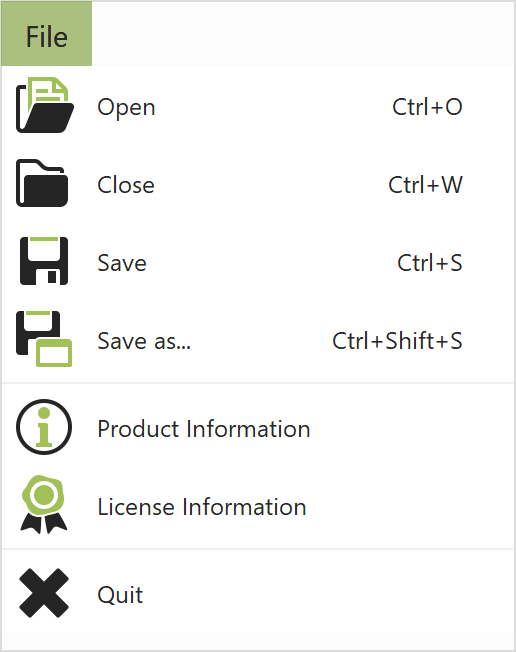Click the closed folder icon
The image size is (516, 652).
[x=42, y=183]
